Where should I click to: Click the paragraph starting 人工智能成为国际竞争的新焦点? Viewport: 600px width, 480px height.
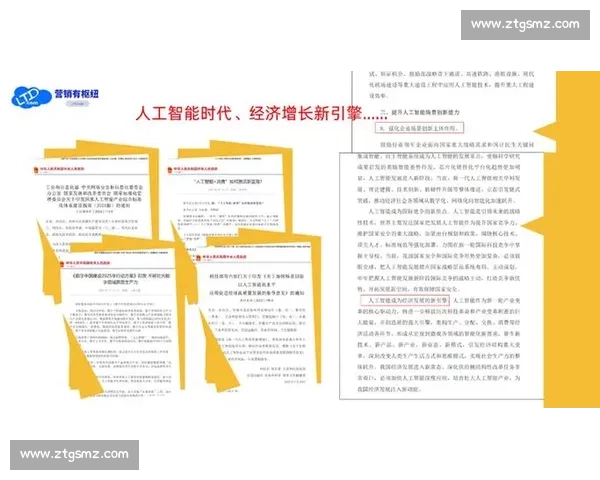439,250
